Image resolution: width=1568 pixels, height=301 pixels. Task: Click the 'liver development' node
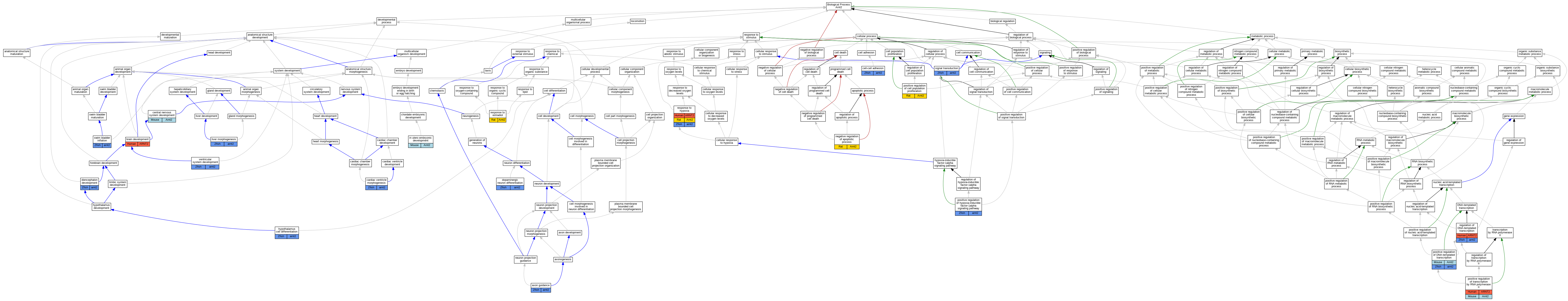[x=206, y=116]
